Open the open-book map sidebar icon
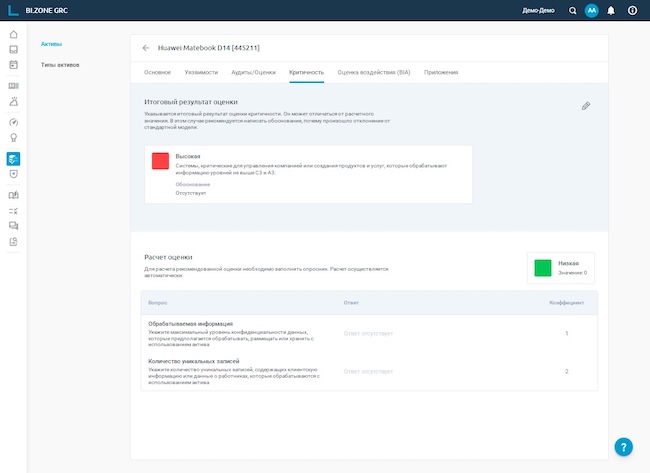This screenshot has height=473, width=650. coord(13,195)
